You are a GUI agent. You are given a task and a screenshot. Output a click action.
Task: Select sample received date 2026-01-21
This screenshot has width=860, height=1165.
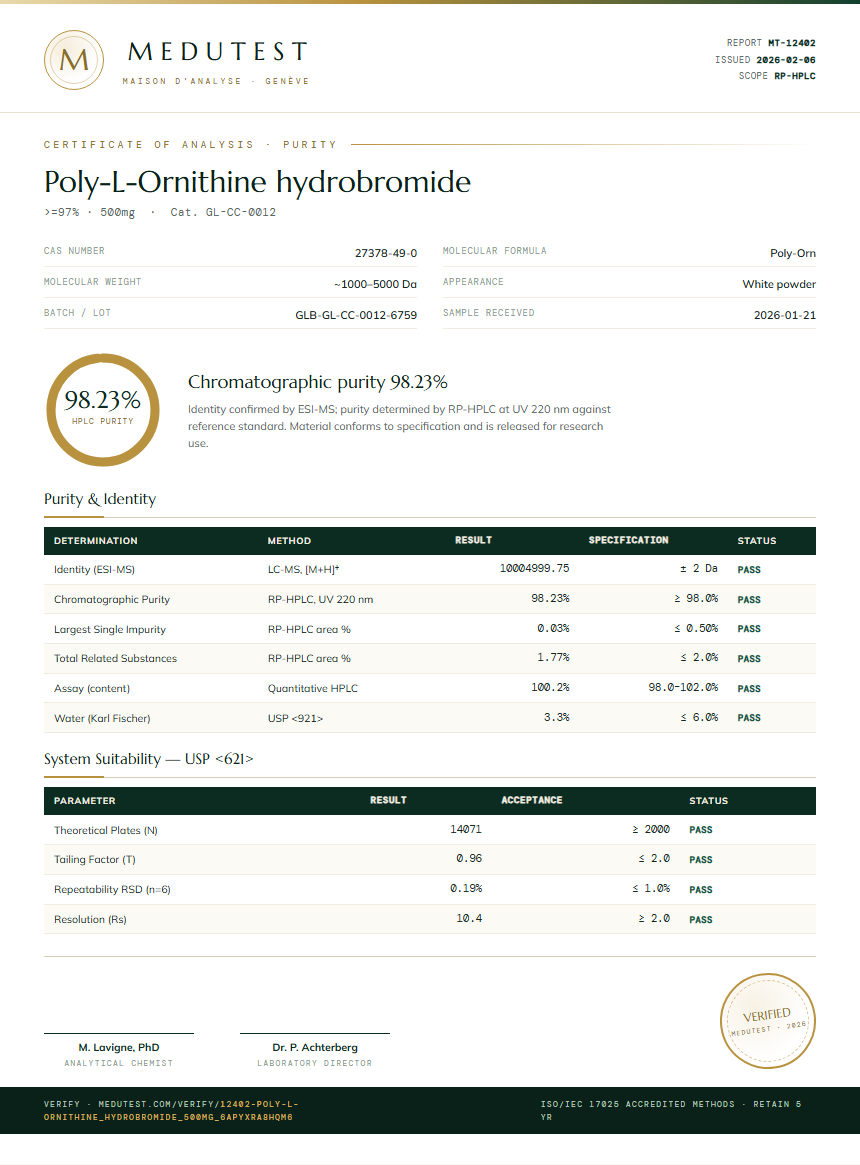[785, 315]
